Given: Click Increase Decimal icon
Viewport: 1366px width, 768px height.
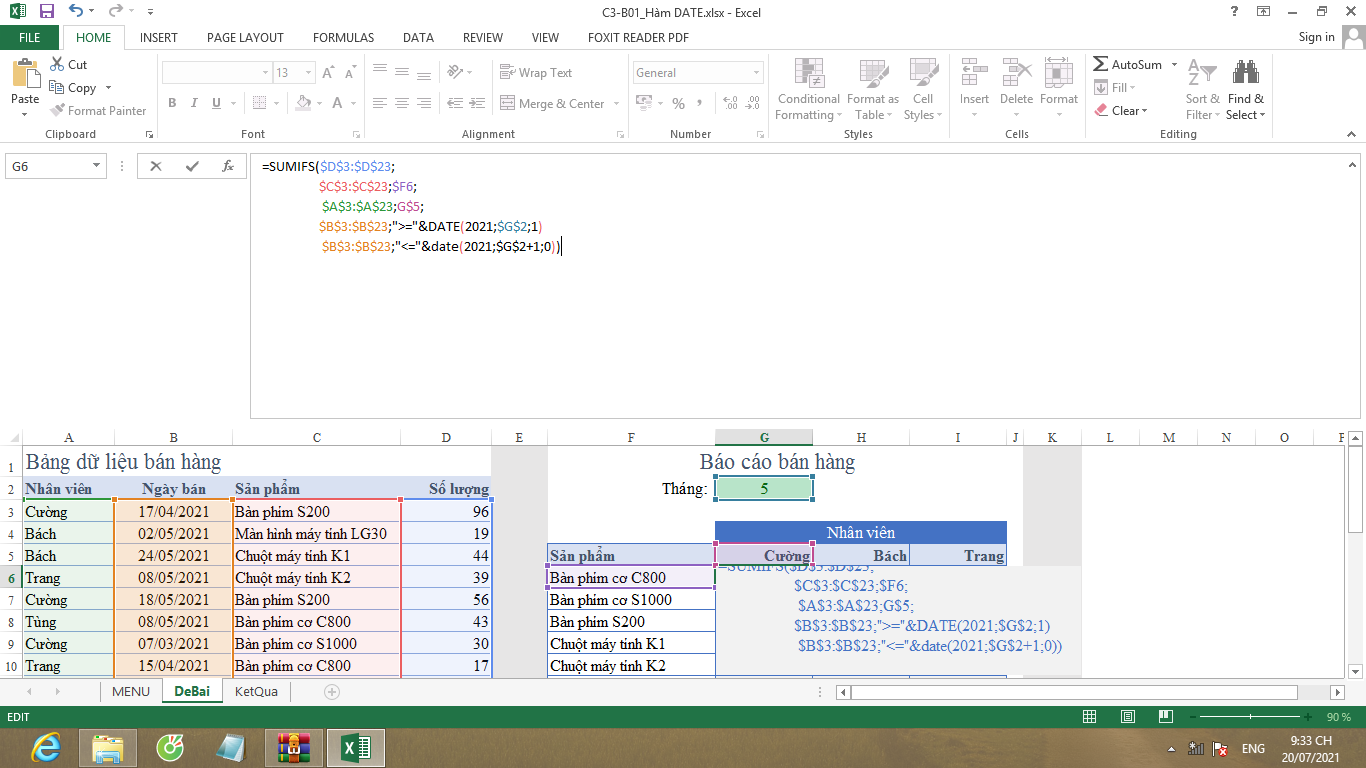Looking at the screenshot, I should [730, 103].
